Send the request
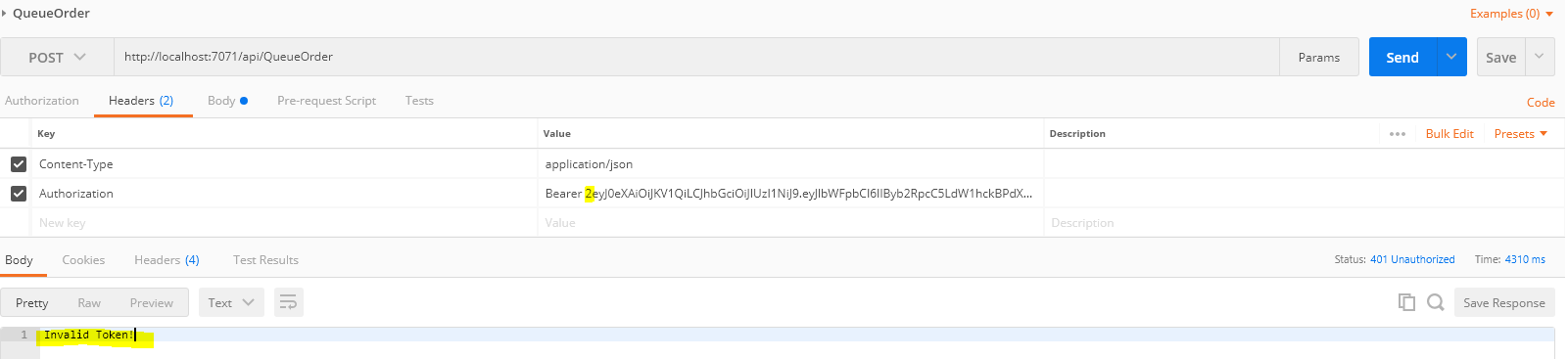Image resolution: width=1568 pixels, height=359 pixels. point(1402,57)
